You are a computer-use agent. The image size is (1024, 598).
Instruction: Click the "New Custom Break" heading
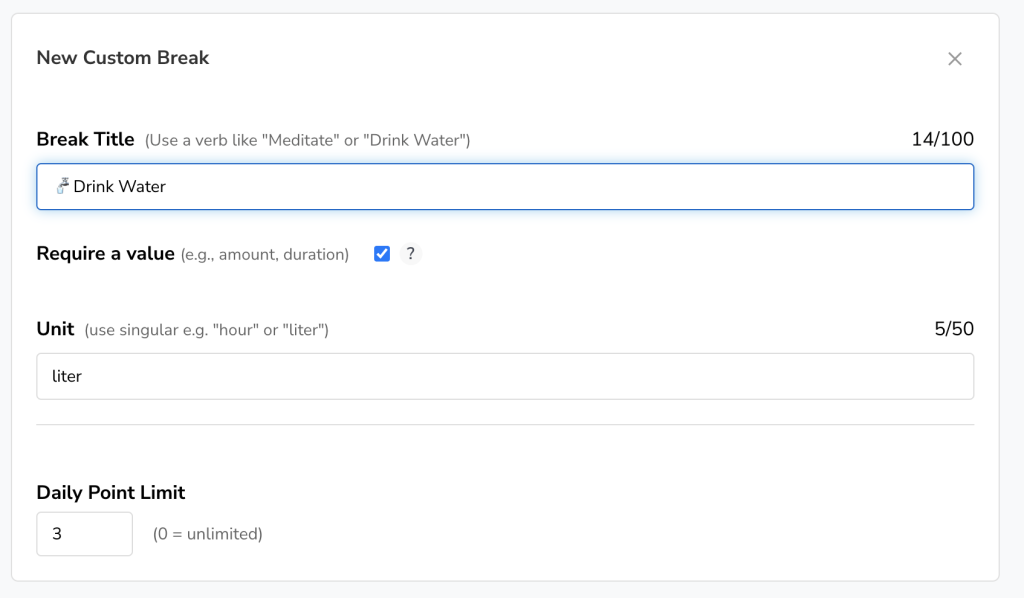pyautogui.click(x=122, y=58)
